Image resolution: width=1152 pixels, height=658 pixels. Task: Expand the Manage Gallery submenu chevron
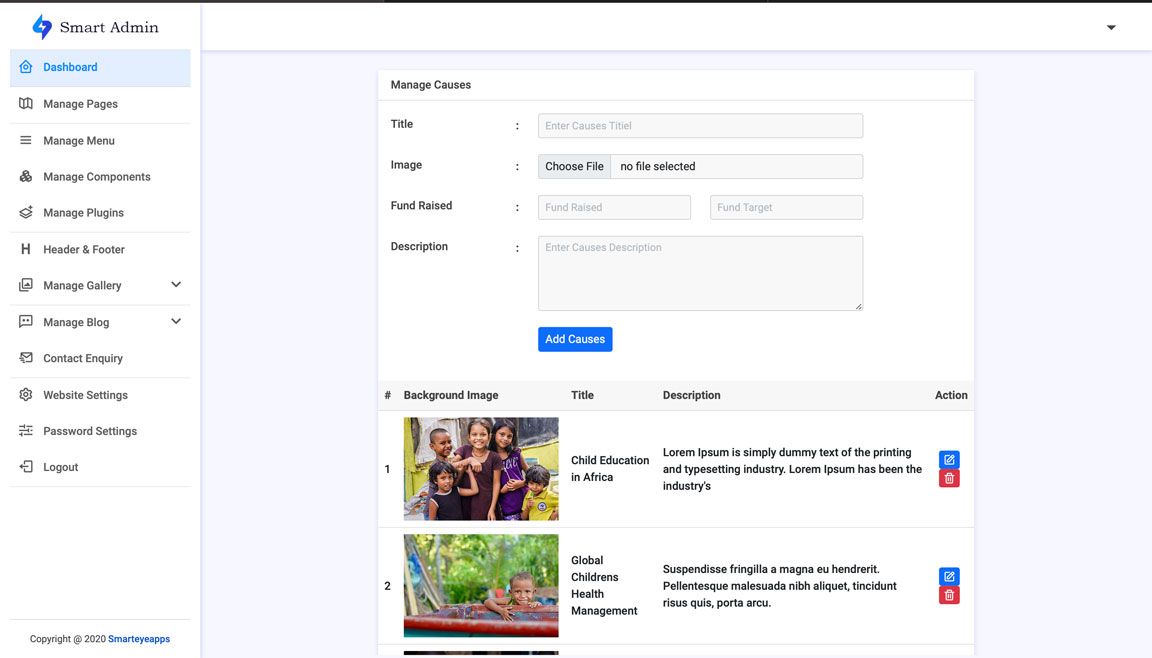pyautogui.click(x=176, y=285)
